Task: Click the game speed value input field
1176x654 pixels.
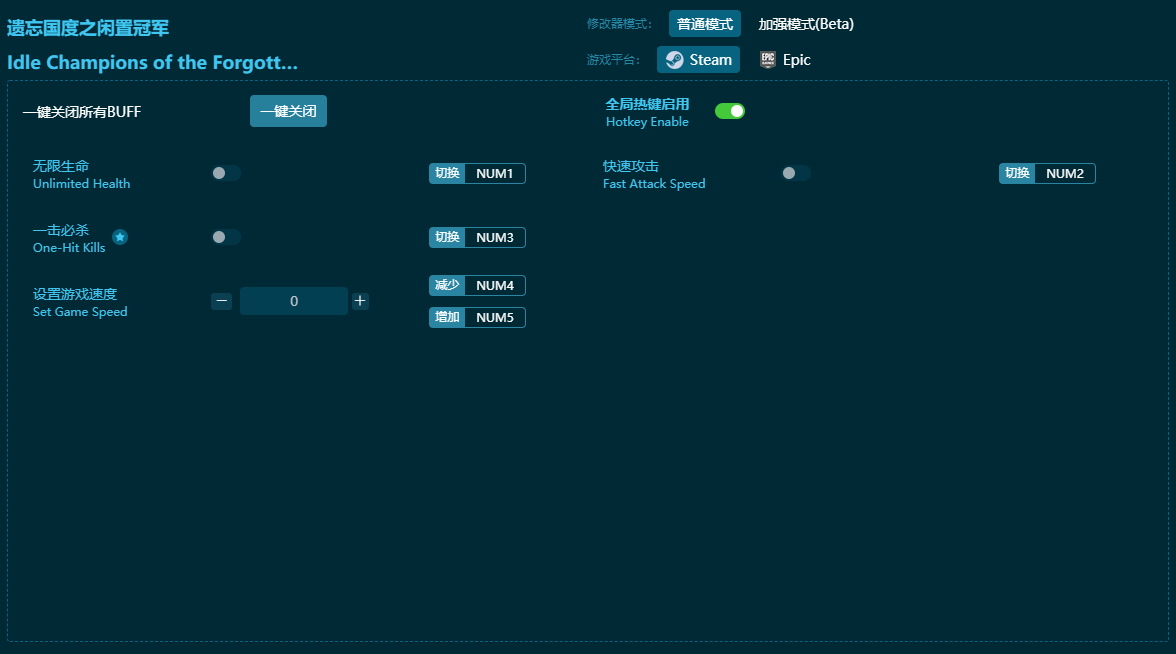Action: pyautogui.click(x=293, y=301)
